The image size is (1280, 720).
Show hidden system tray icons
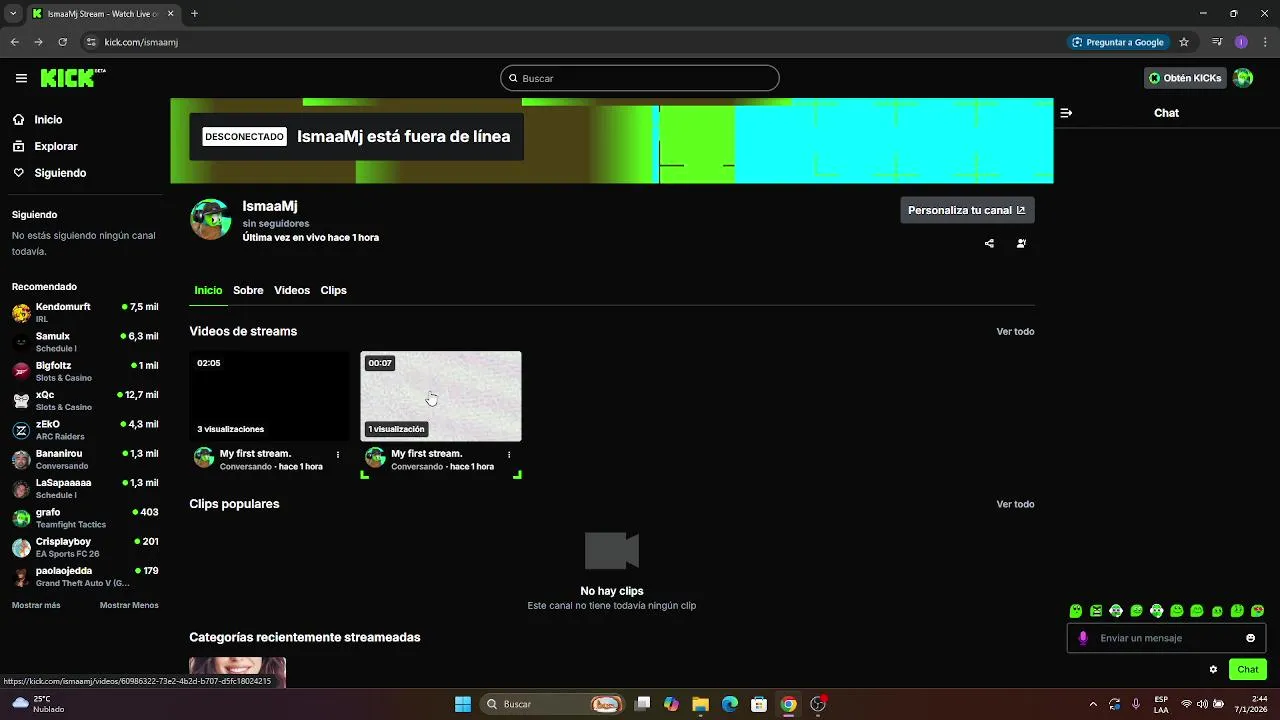(1092, 704)
